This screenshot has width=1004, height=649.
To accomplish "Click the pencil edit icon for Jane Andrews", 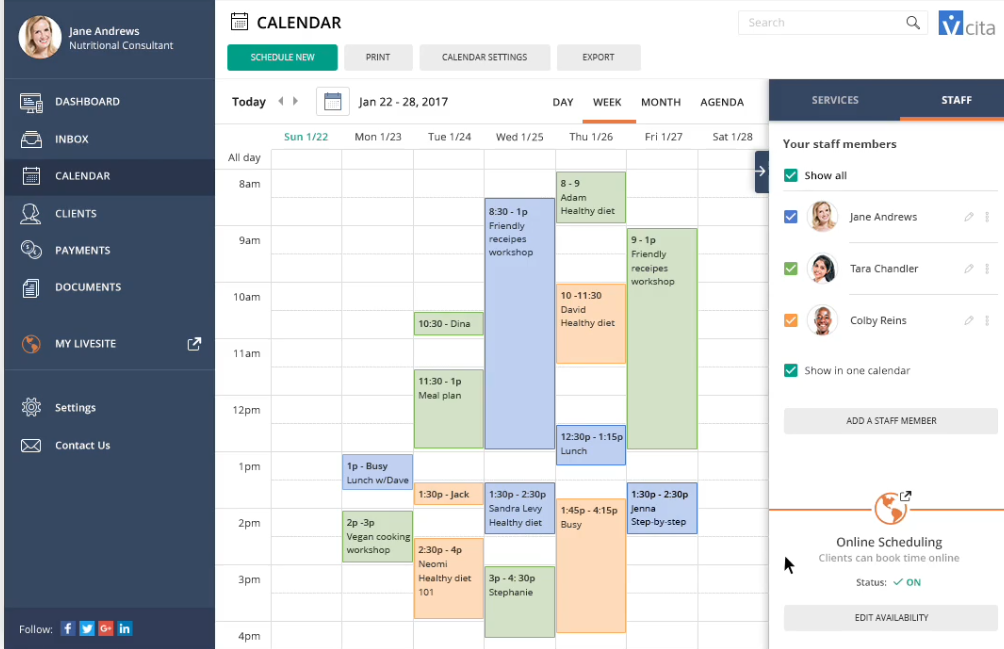I will click(969, 217).
